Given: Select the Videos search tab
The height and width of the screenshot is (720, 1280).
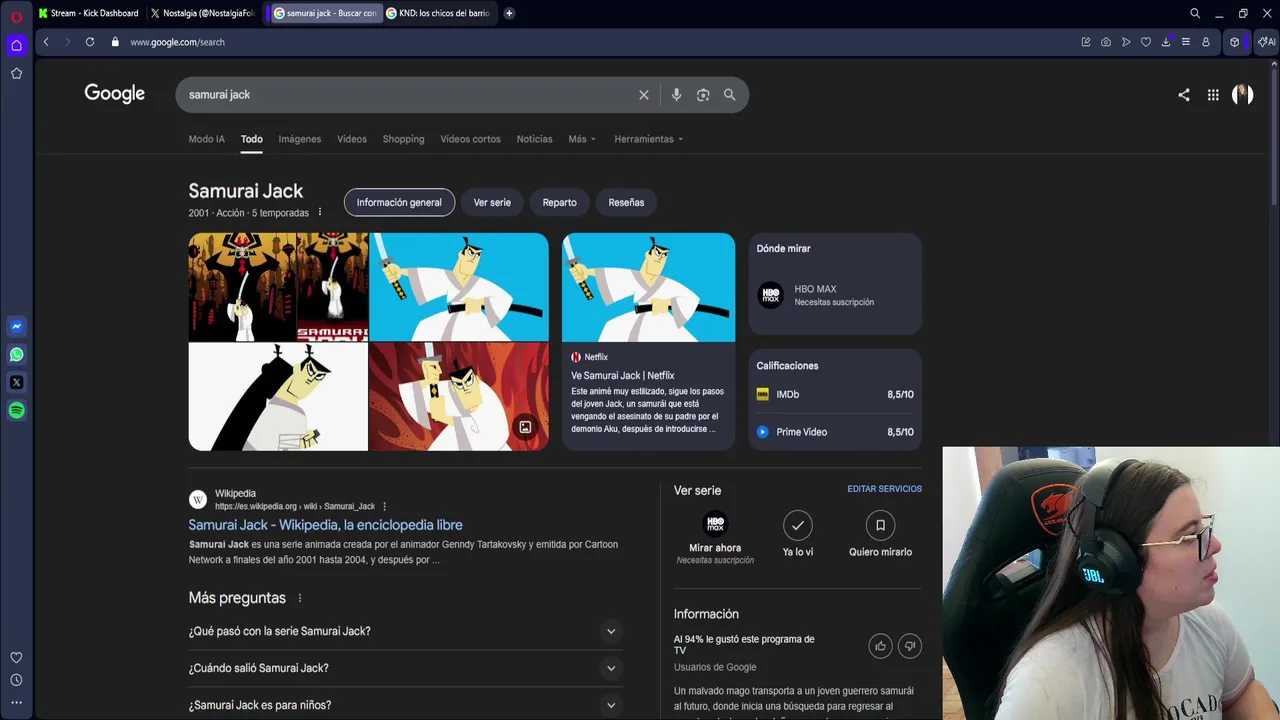Looking at the screenshot, I should (x=352, y=139).
